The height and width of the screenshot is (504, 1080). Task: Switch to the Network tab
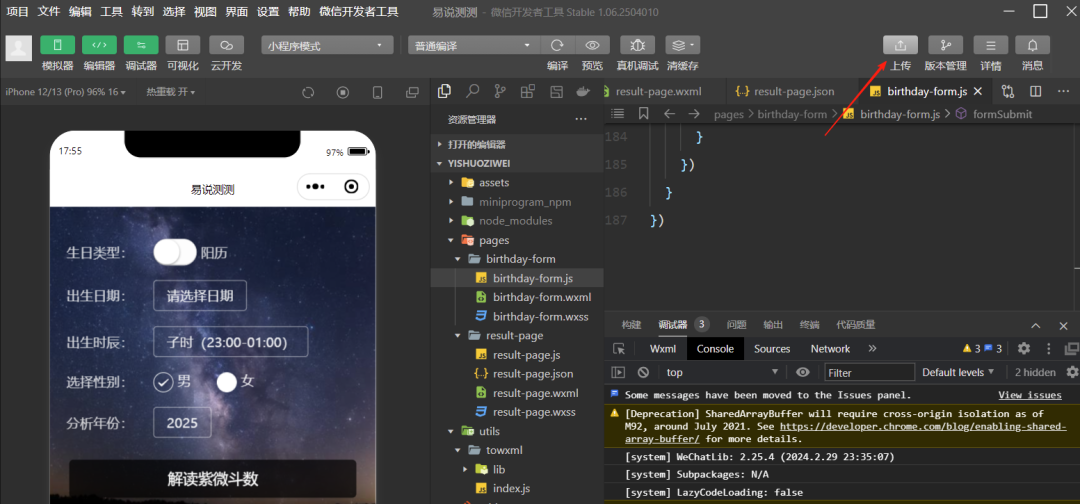coord(830,348)
